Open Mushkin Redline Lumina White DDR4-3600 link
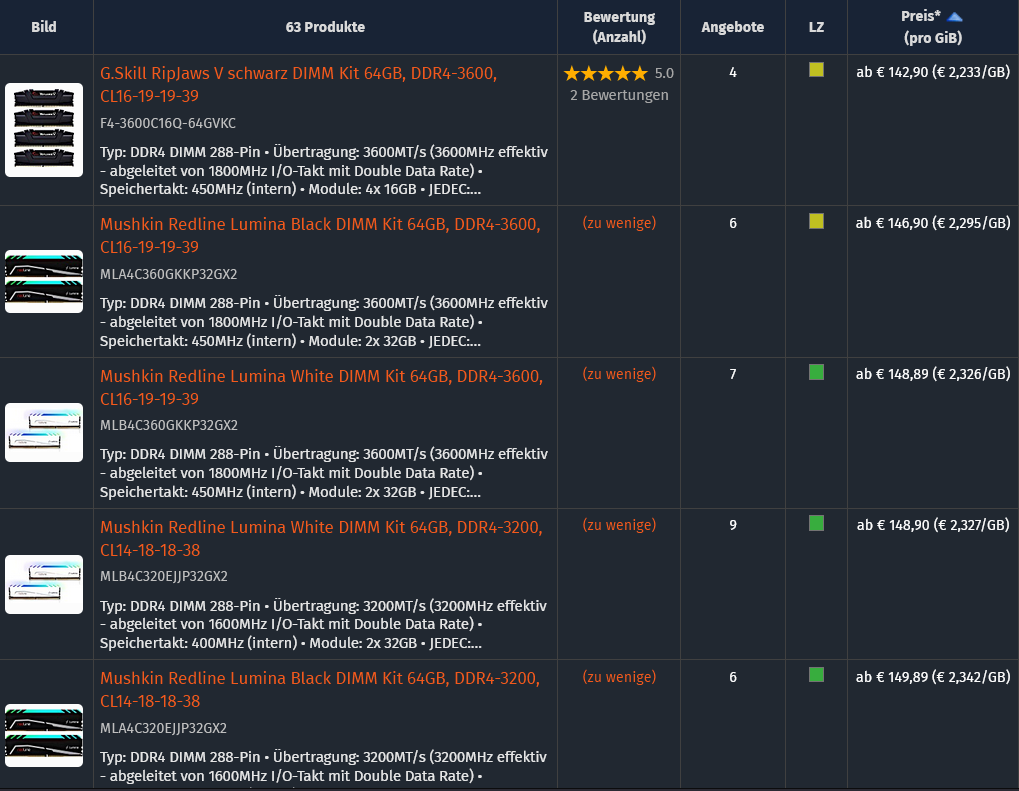Viewport: 1019px width, 791px height. pyautogui.click(x=321, y=387)
